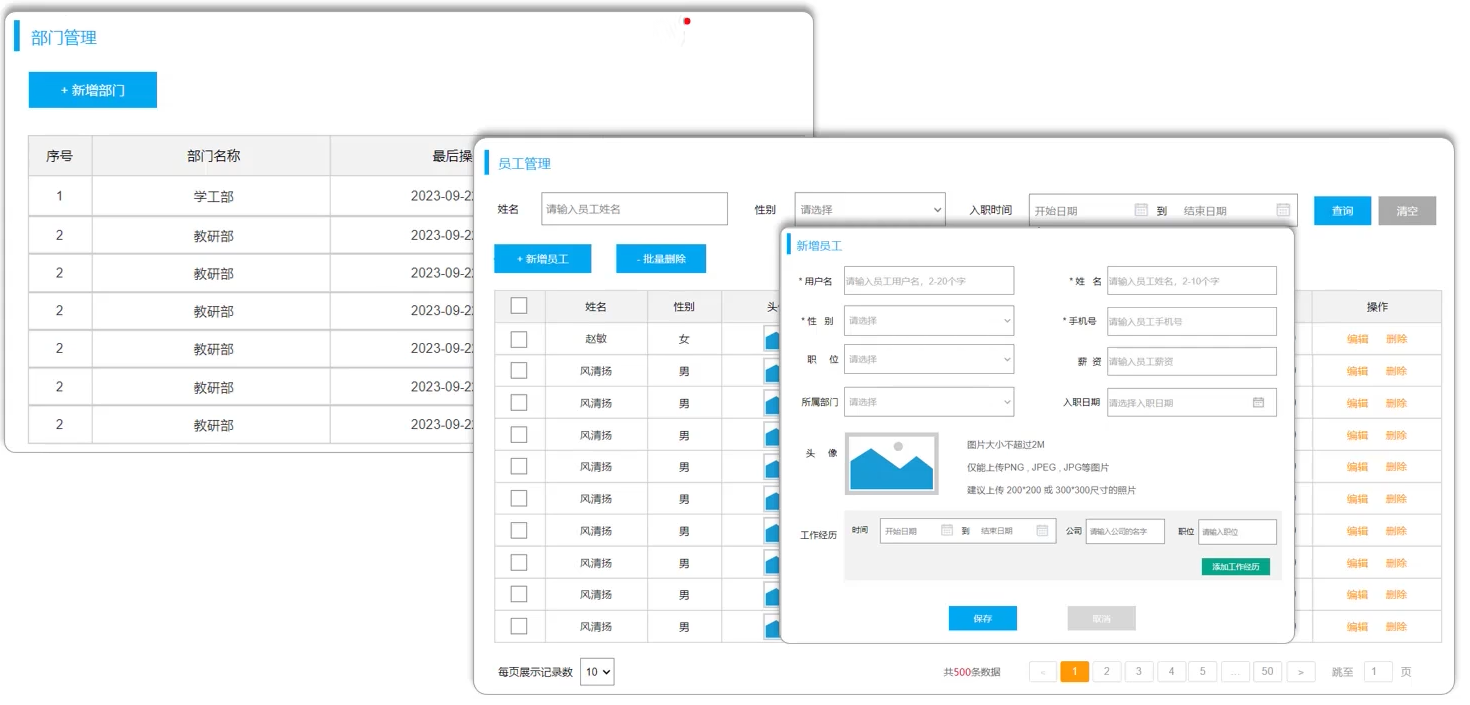Expand the 所属部门 dropdown
Viewport: 1470px width, 705px height.
pyautogui.click(x=928, y=402)
